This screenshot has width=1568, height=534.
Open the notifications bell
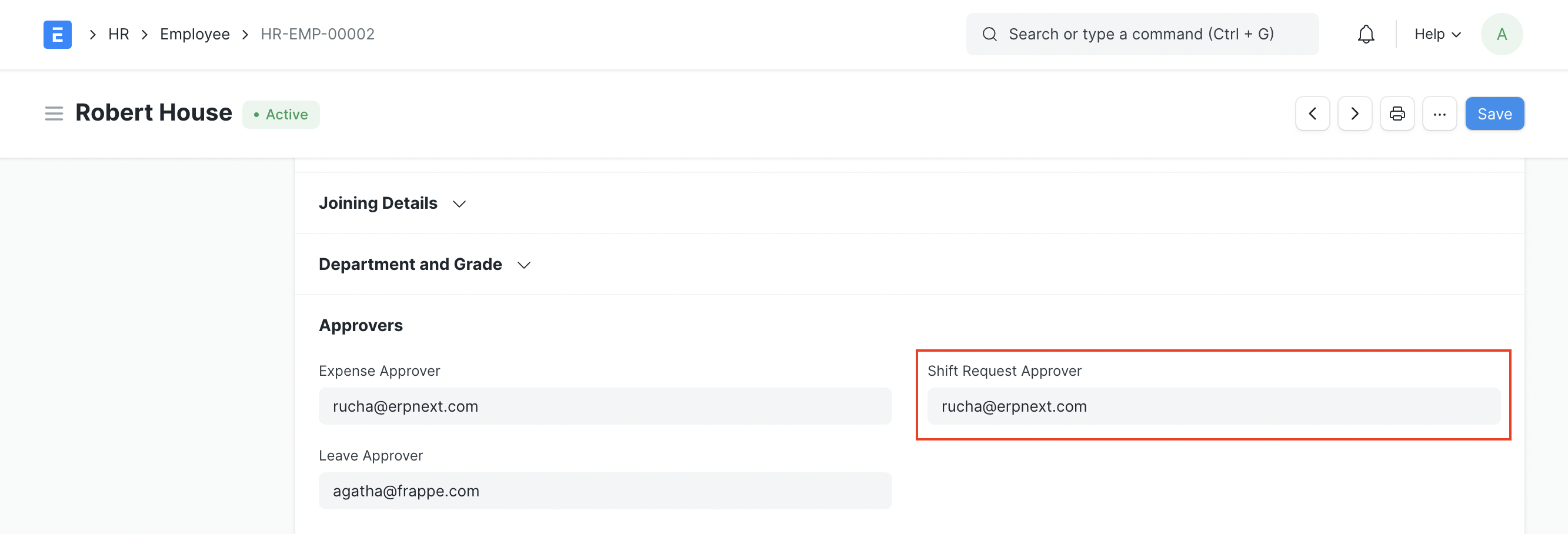1365,34
